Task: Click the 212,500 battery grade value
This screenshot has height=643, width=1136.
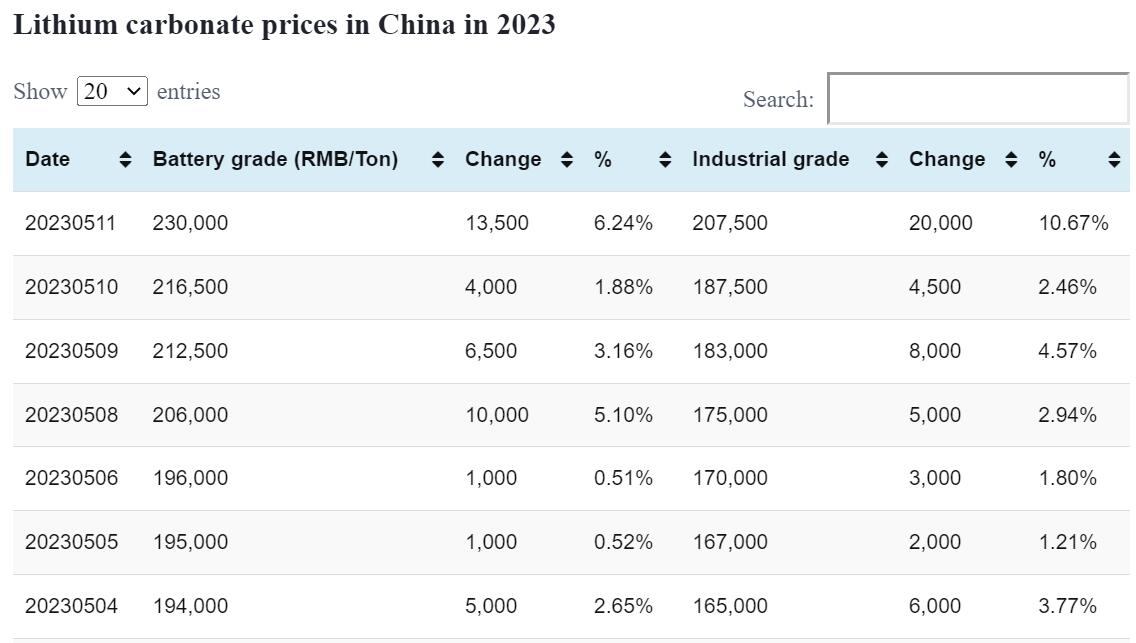Action: tap(190, 351)
